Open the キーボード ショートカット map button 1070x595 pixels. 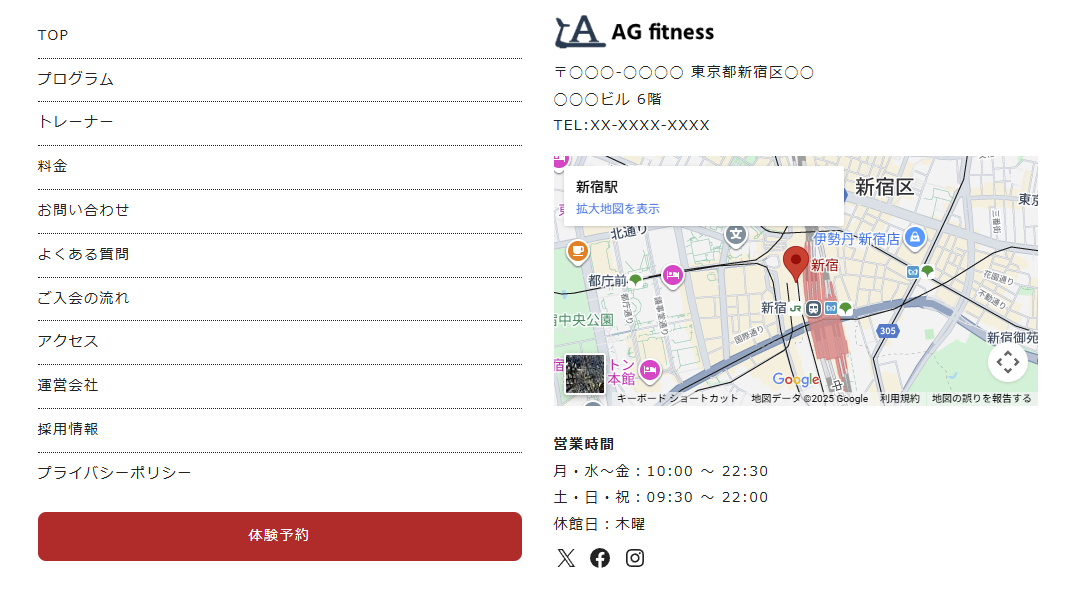(x=678, y=398)
